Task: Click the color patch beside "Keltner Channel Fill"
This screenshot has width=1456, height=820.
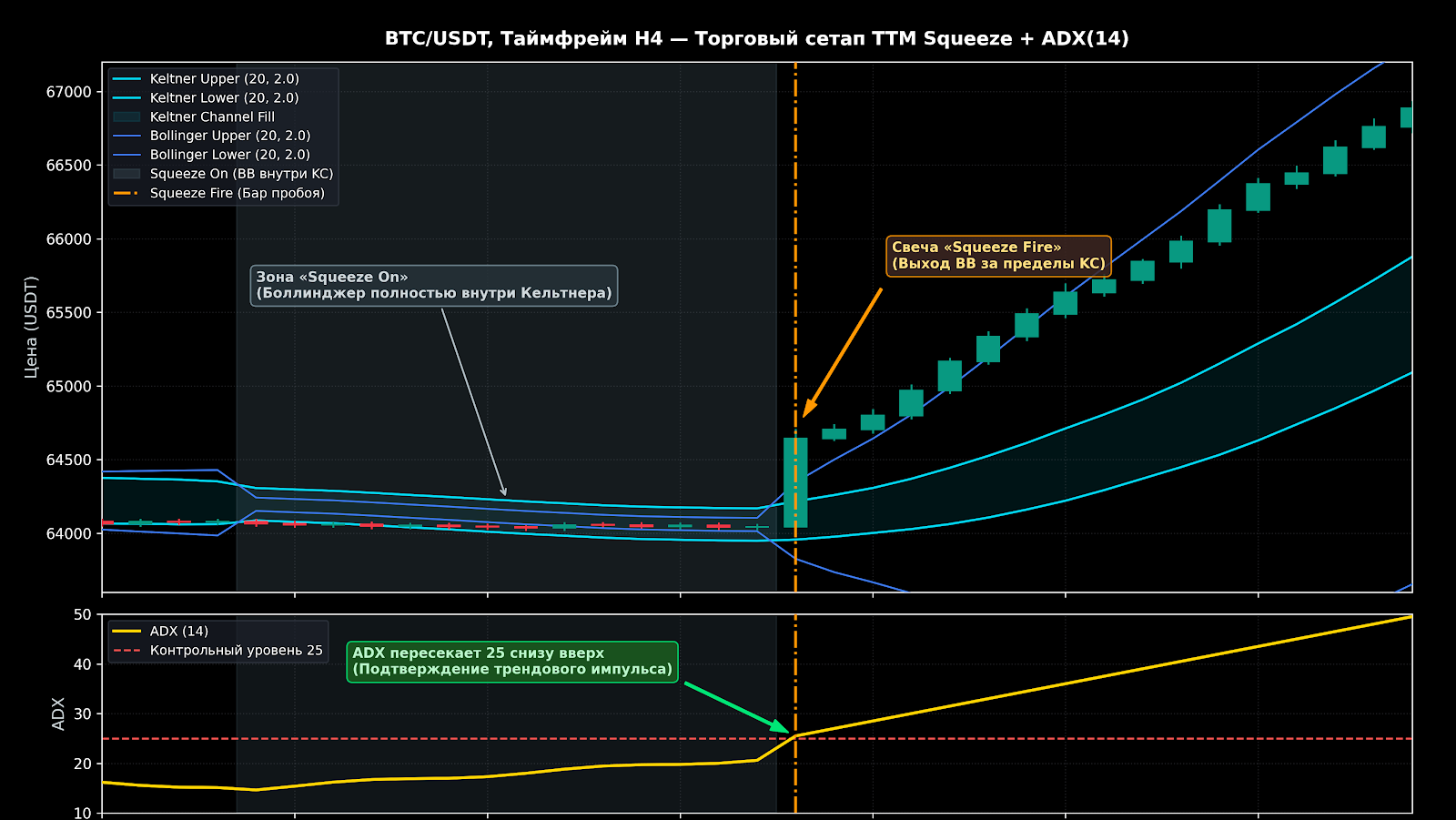Action: pos(126,117)
